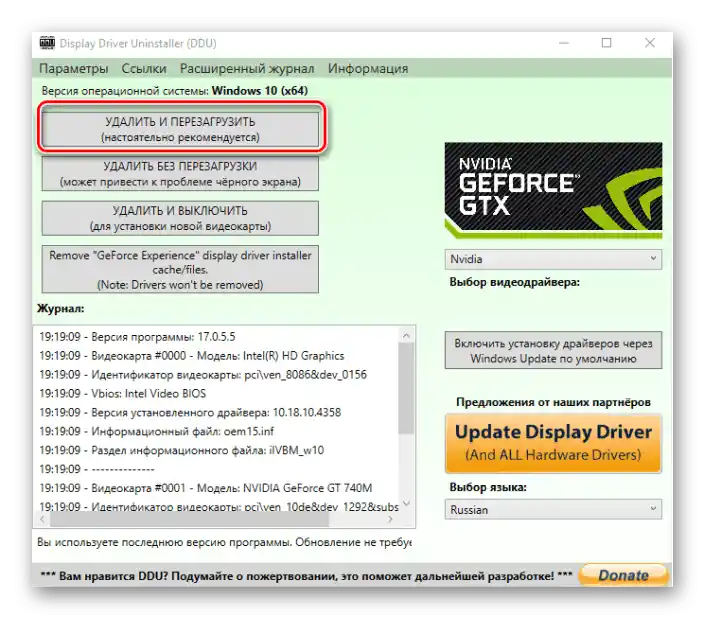Image resolution: width=705 pixels, height=619 pixels.
Task: Open the Информация menu
Action: pos(368,69)
